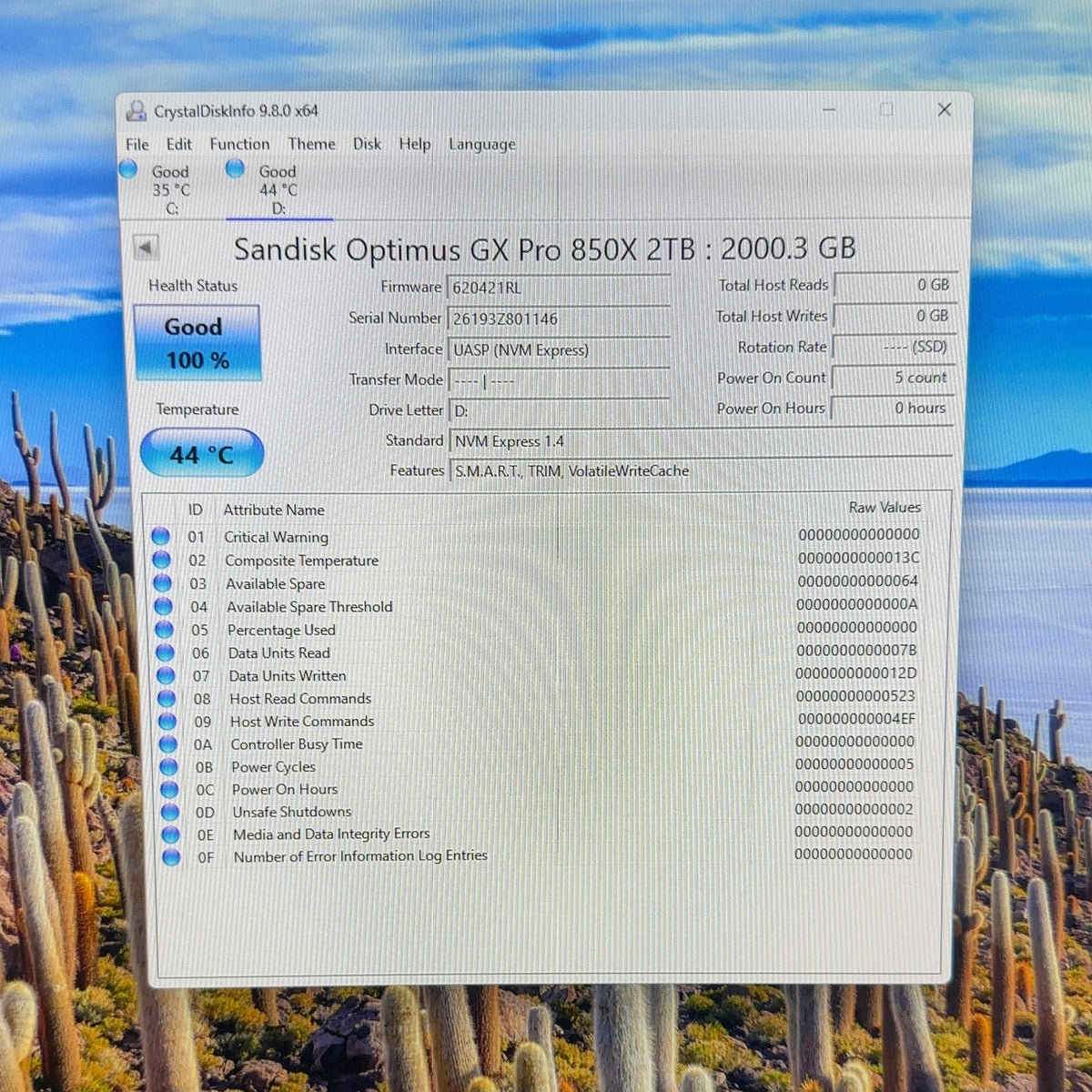Click the status orb beside Critical Warning
Image resolution: width=1092 pixels, height=1092 pixels.
161,537
